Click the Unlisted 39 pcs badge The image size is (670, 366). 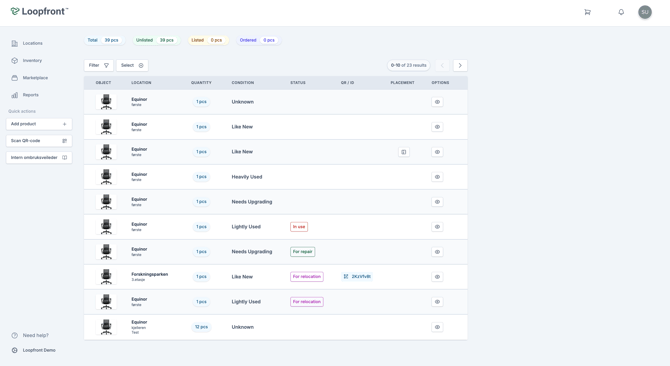click(156, 40)
